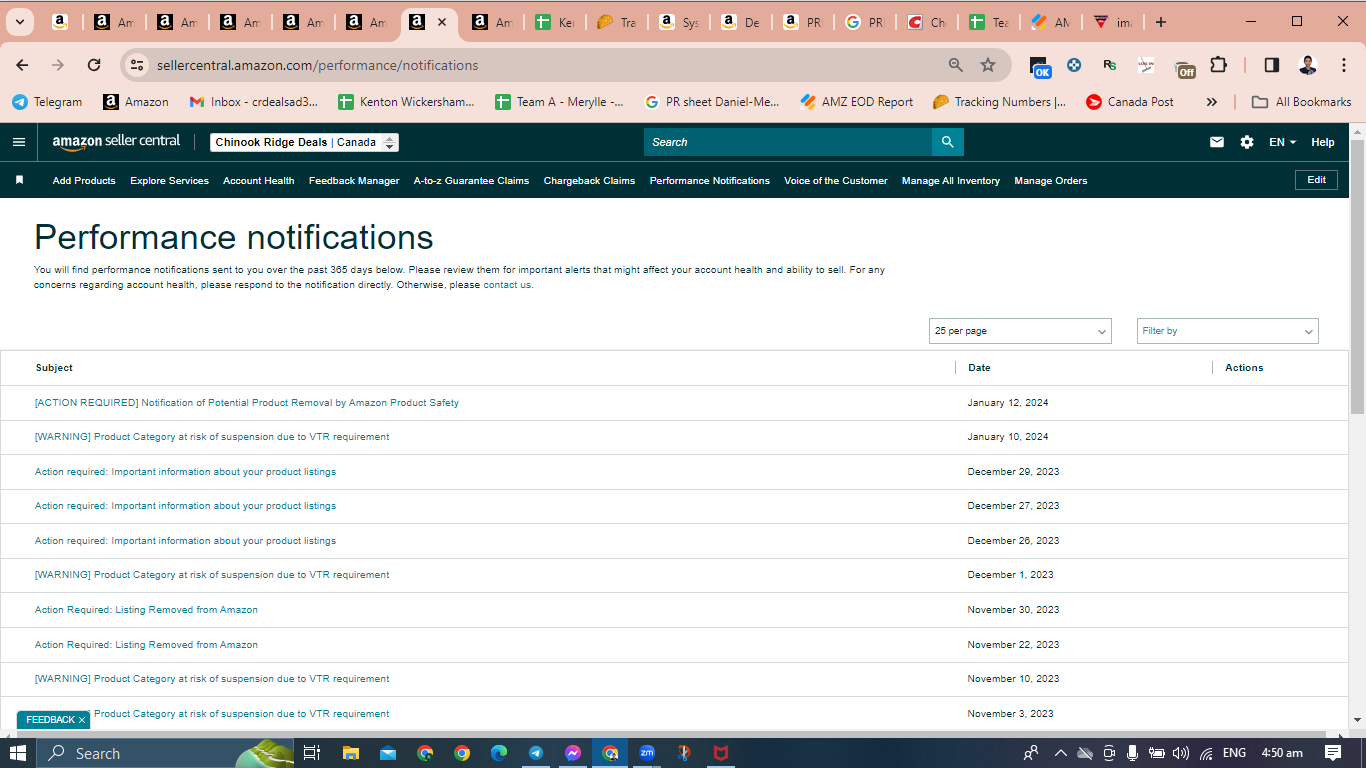Open the Zoom app in the taskbar

click(647, 753)
